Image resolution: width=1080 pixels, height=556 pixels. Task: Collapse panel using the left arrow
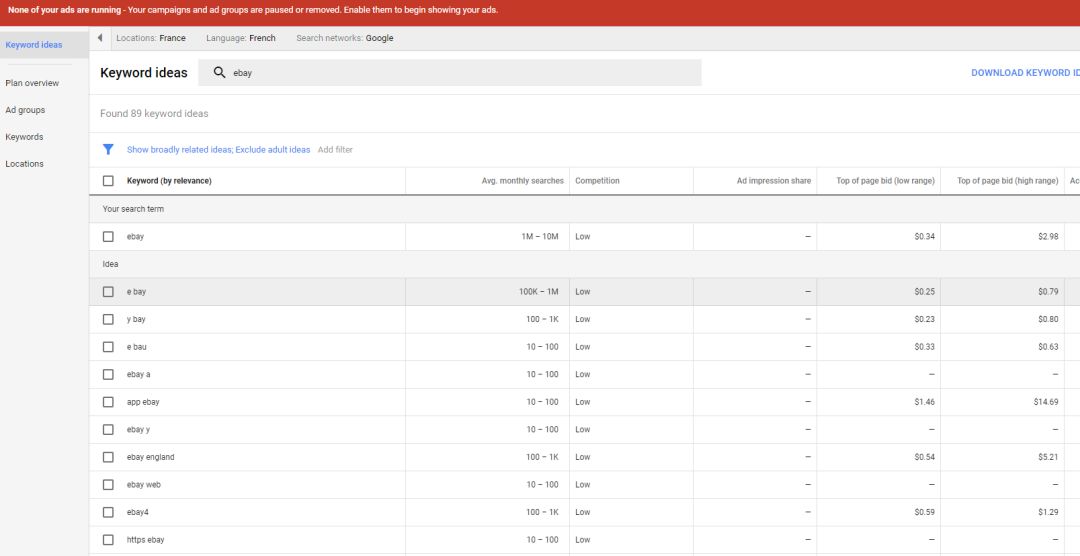tap(100, 38)
